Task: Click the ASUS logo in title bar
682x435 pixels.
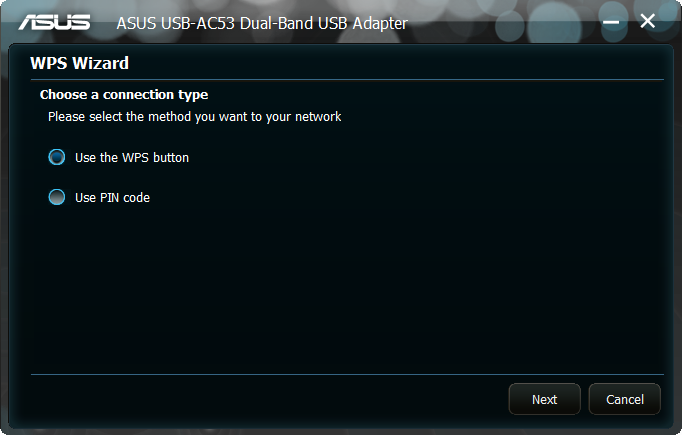Action: coord(54,22)
